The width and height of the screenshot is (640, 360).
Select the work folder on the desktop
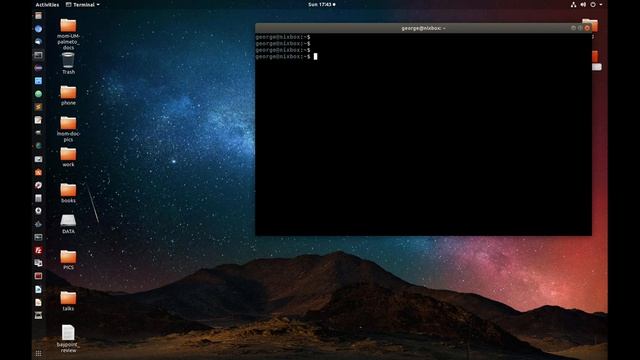(68, 154)
